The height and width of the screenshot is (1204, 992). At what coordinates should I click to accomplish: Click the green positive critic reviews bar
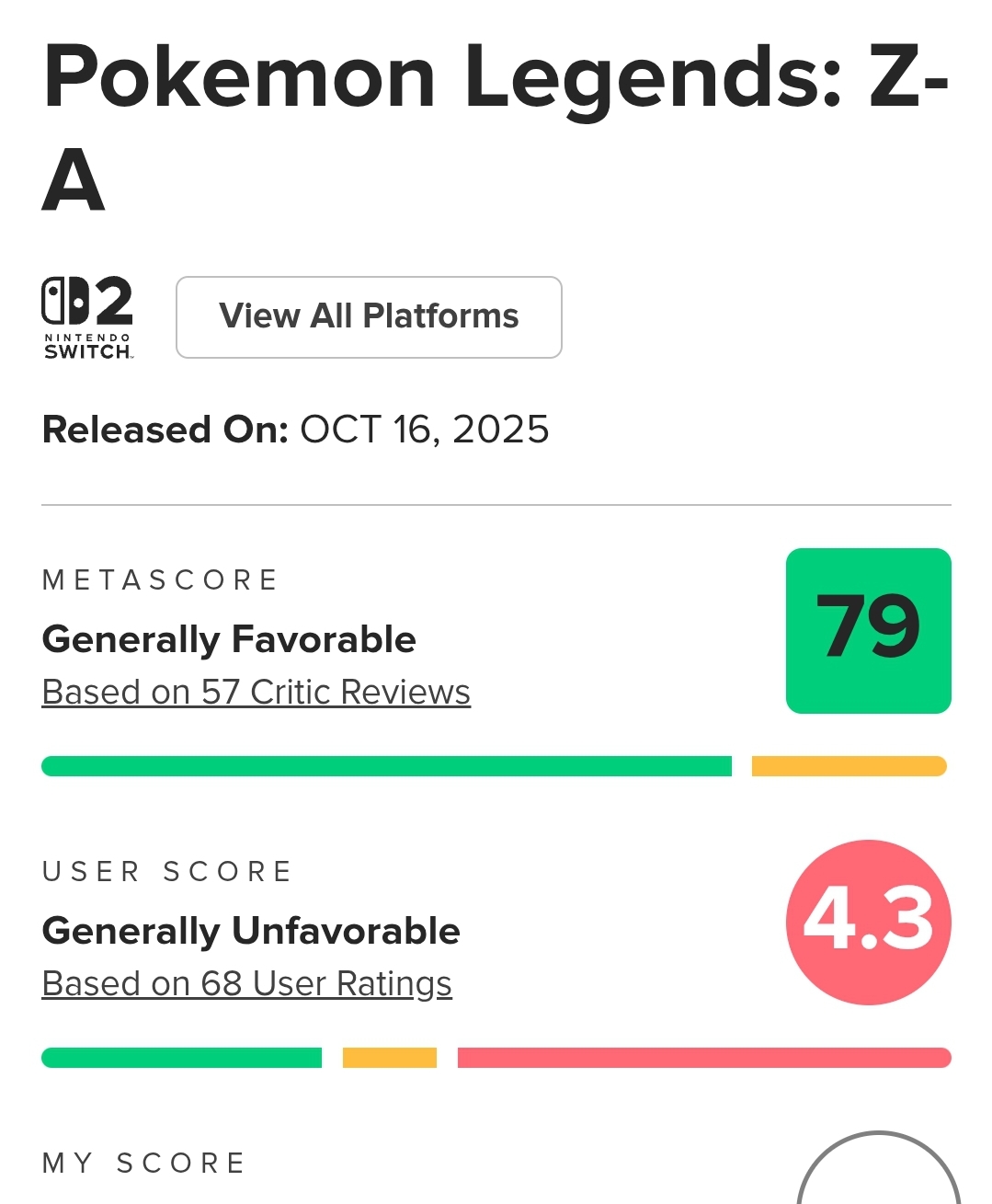coord(386,766)
